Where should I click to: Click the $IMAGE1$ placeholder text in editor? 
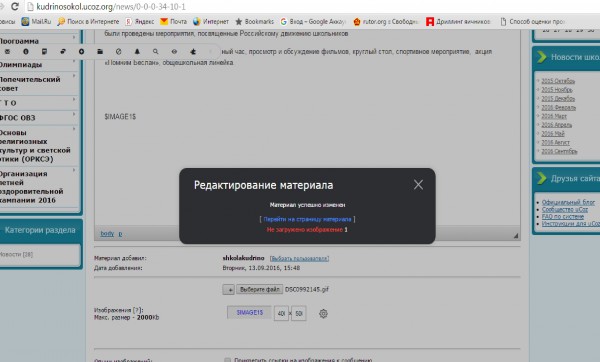(x=120, y=116)
